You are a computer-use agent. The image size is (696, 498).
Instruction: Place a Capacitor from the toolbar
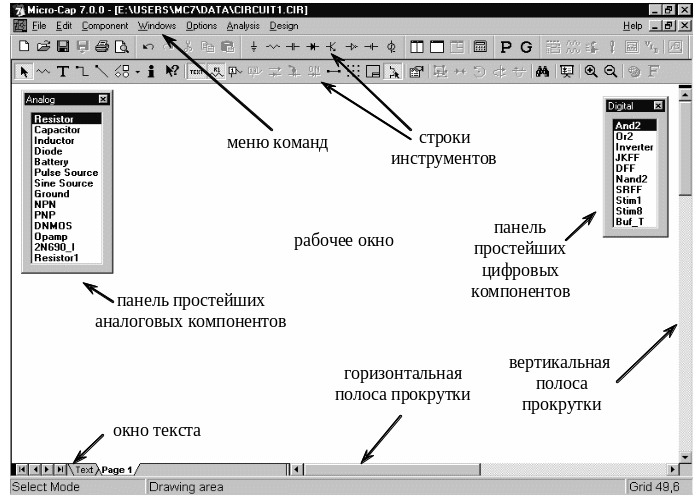[x=293, y=46]
